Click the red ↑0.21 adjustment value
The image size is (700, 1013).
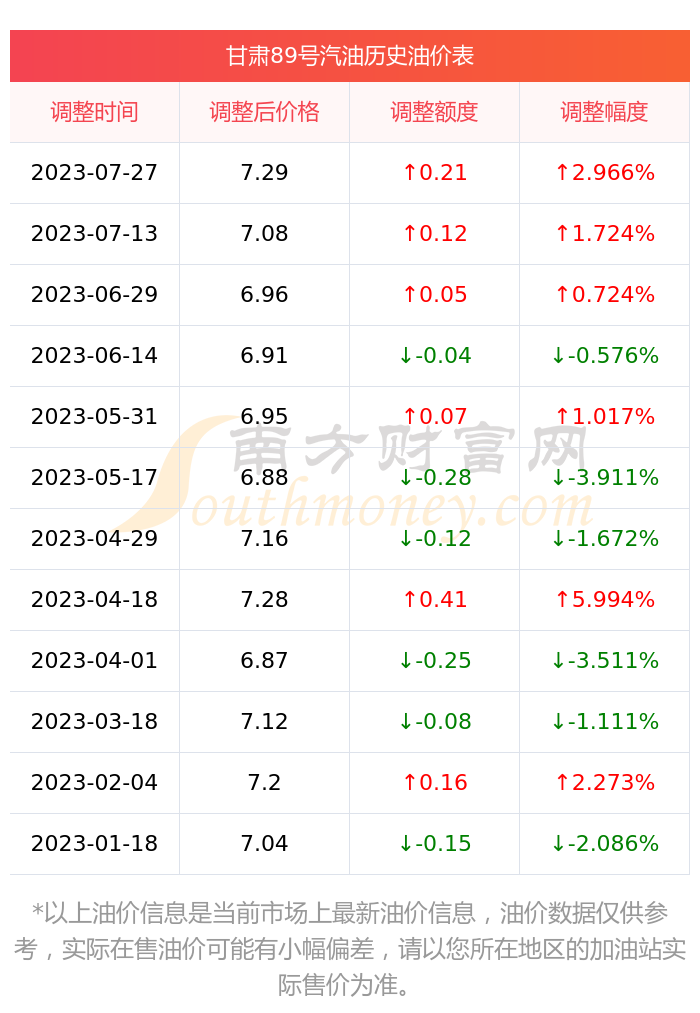coord(434,172)
